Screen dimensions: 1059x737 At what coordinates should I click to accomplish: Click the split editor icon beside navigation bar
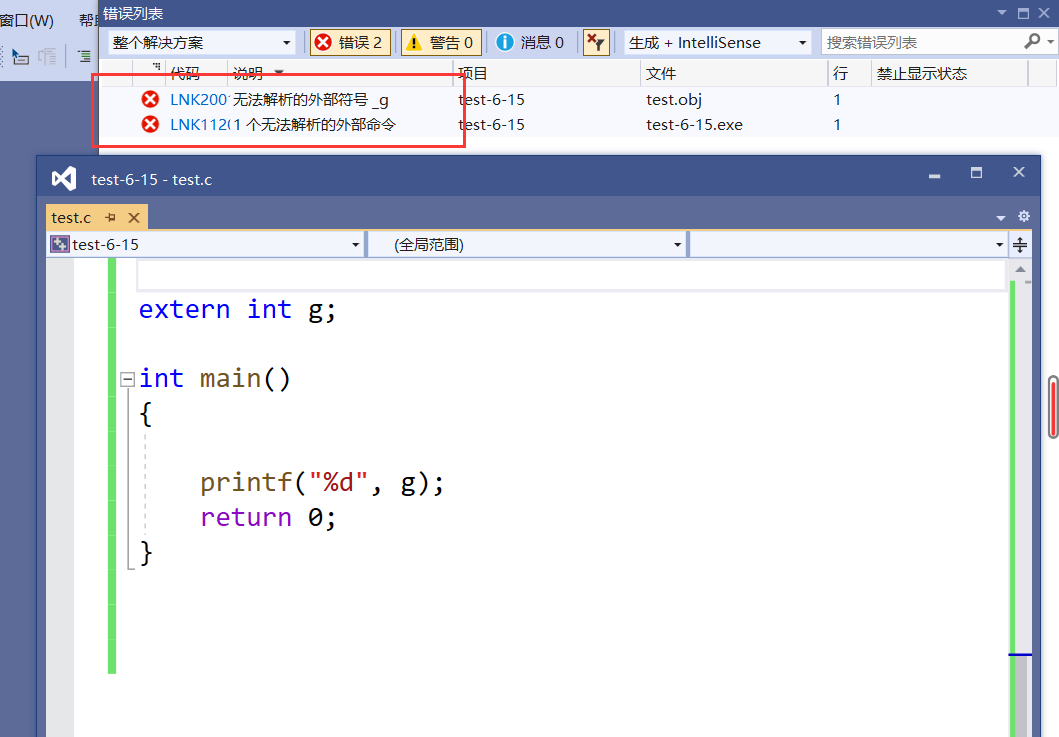click(1020, 245)
